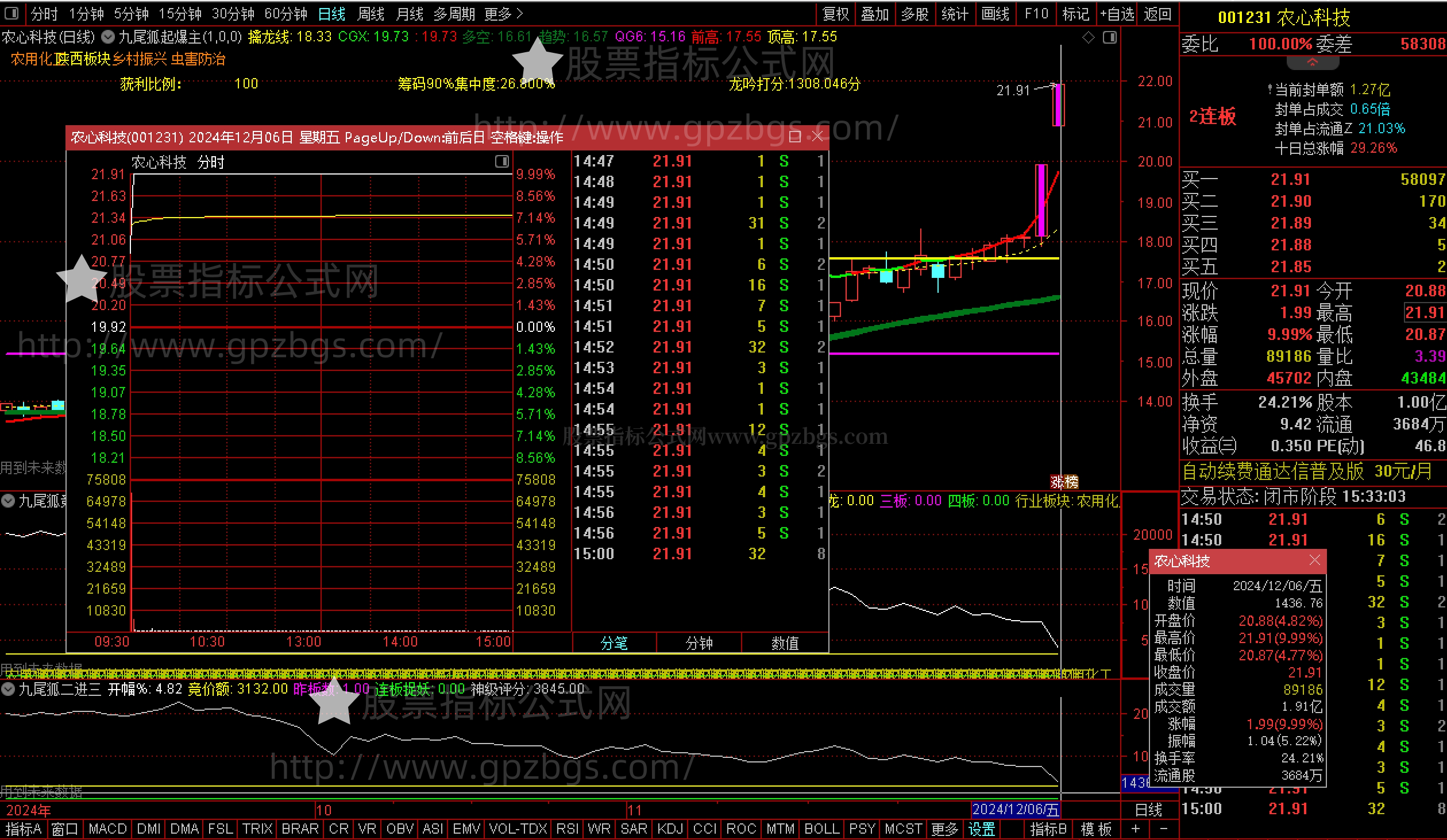The width and height of the screenshot is (1447, 840).
Task: Restore the 农心科技 intraday popup window size
Action: tap(796, 137)
